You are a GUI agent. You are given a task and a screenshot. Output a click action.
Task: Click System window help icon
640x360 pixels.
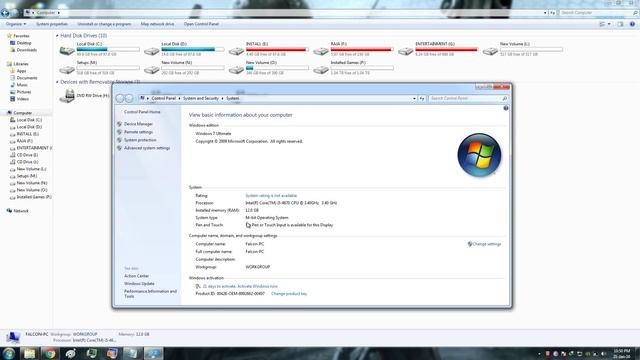[x=506, y=108]
